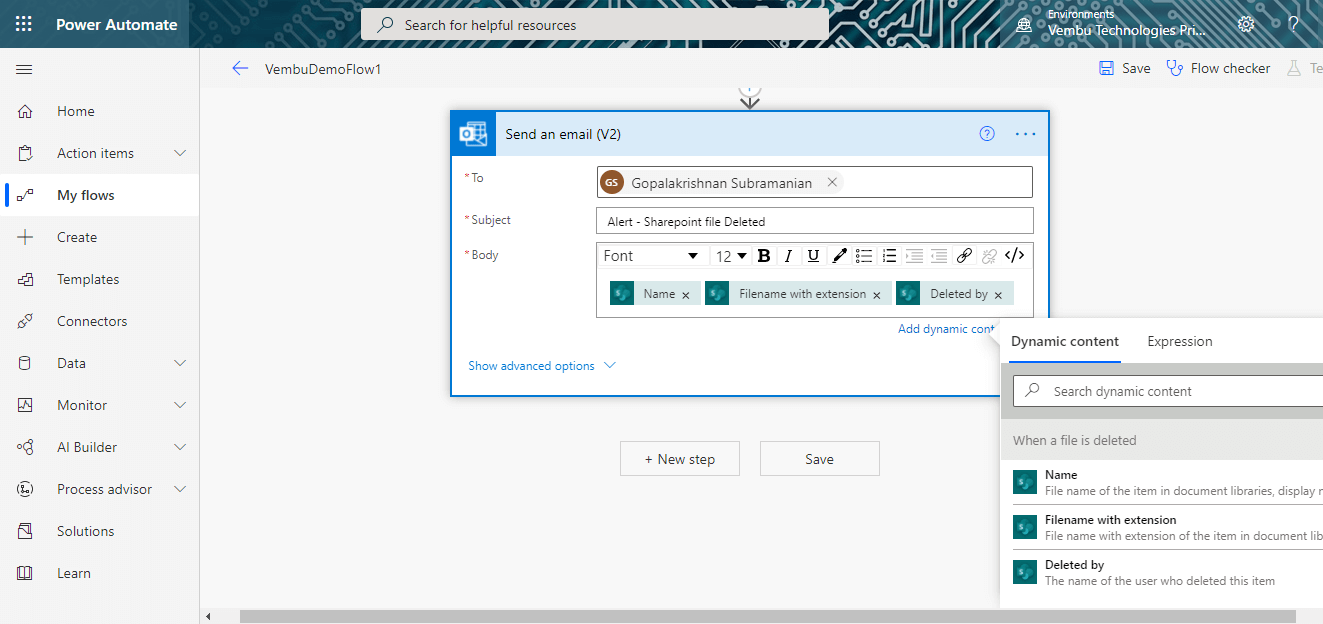Open the font color pen tool

(839, 256)
